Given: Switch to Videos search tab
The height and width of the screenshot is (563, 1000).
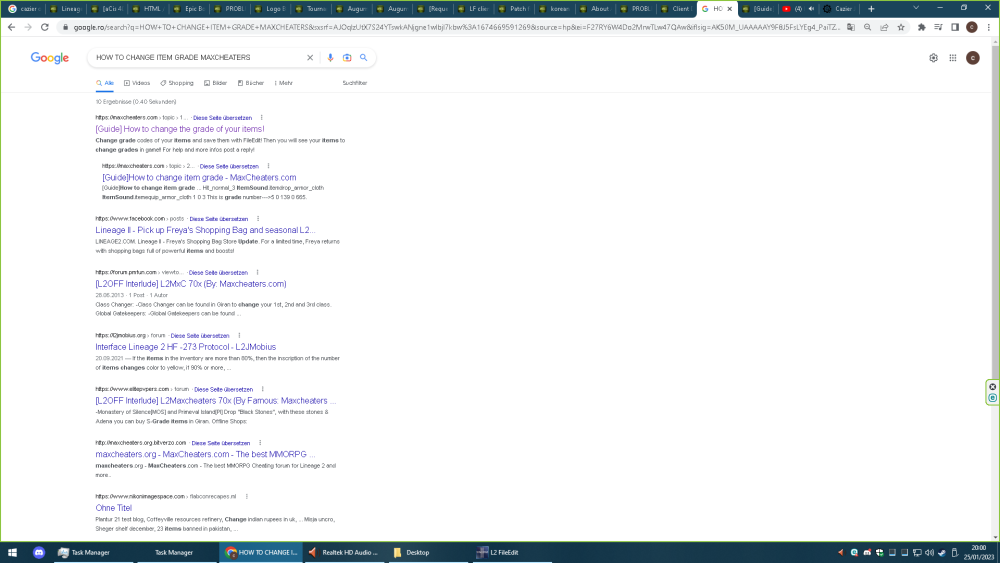Looking at the screenshot, I should 137,83.
